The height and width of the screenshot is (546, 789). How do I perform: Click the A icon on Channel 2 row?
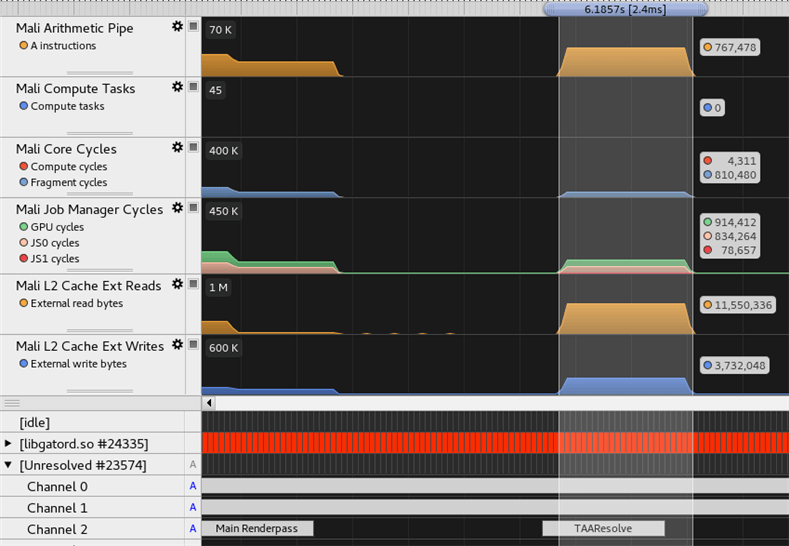pos(193,528)
